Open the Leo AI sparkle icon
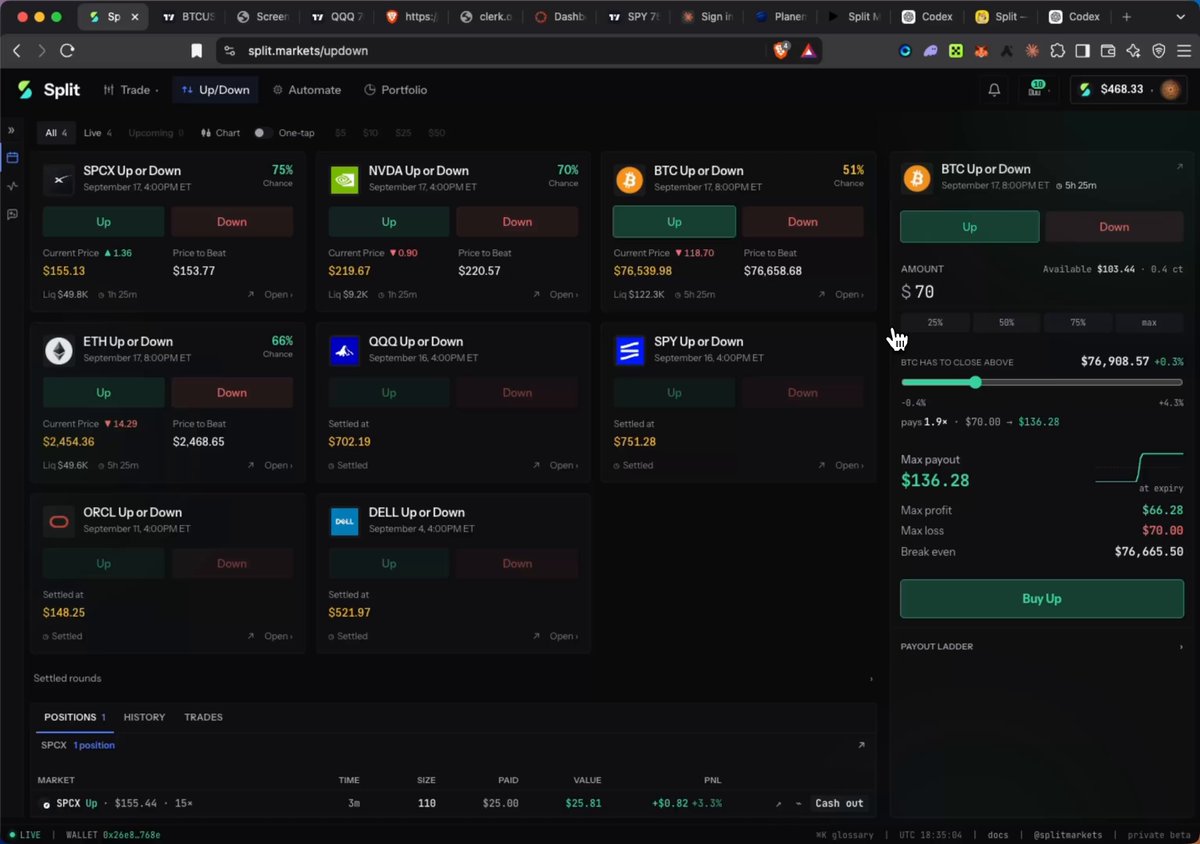 point(1133,51)
